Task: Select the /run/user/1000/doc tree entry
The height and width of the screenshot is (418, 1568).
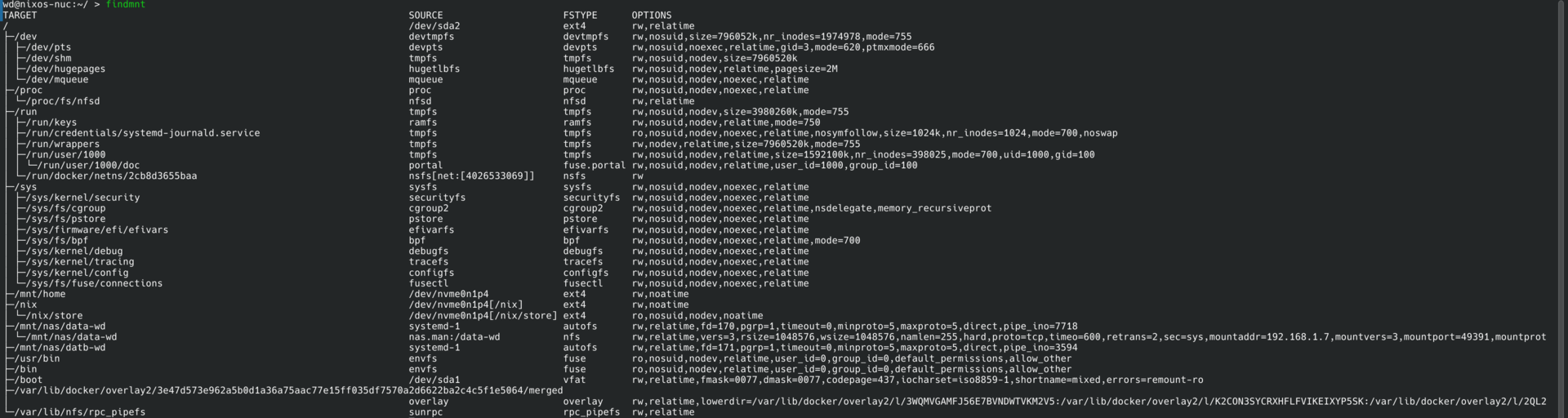Action: coord(88,166)
